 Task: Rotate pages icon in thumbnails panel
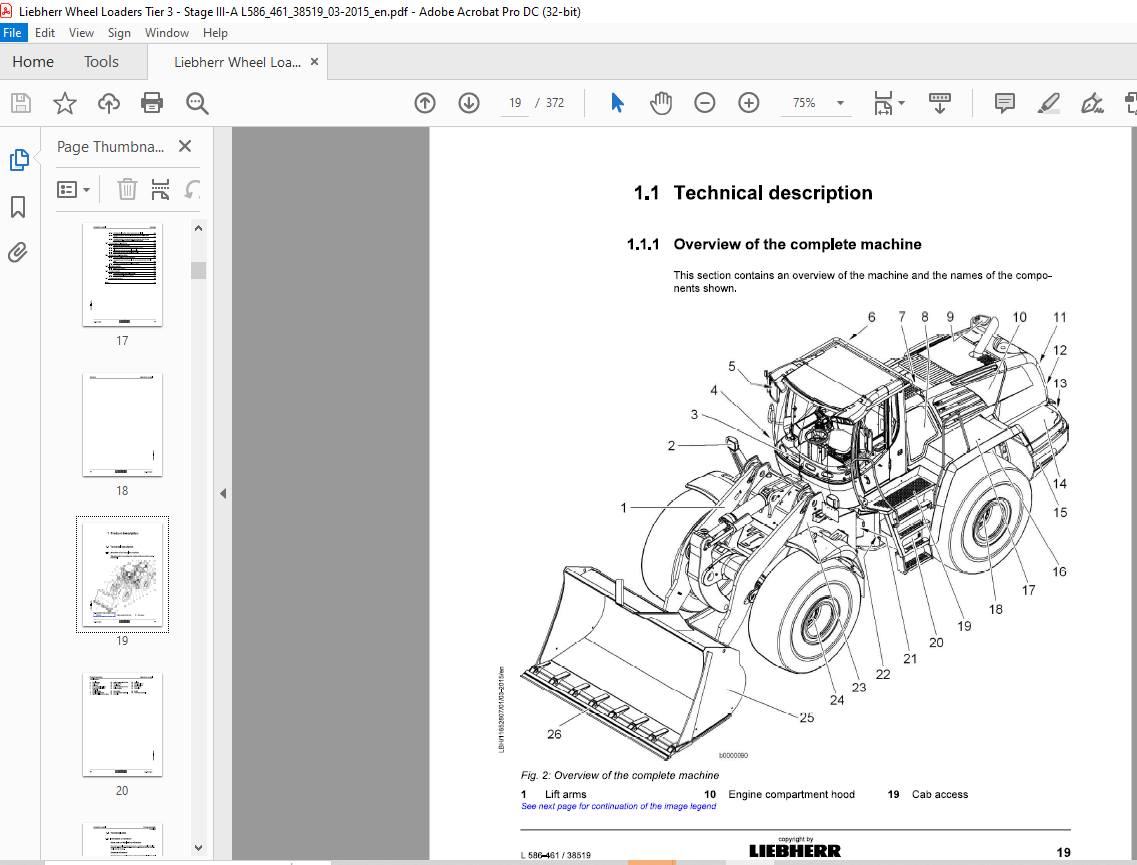(192, 190)
